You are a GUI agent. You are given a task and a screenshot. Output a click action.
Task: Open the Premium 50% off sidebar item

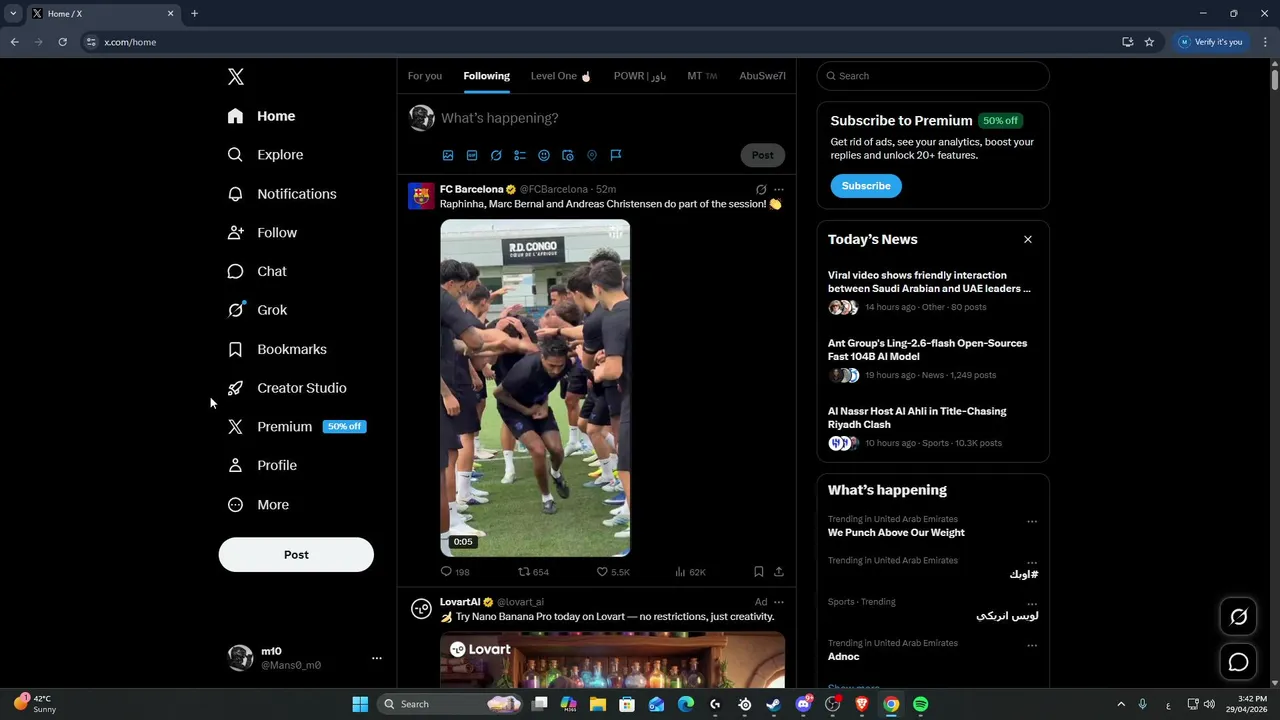tap(297, 427)
